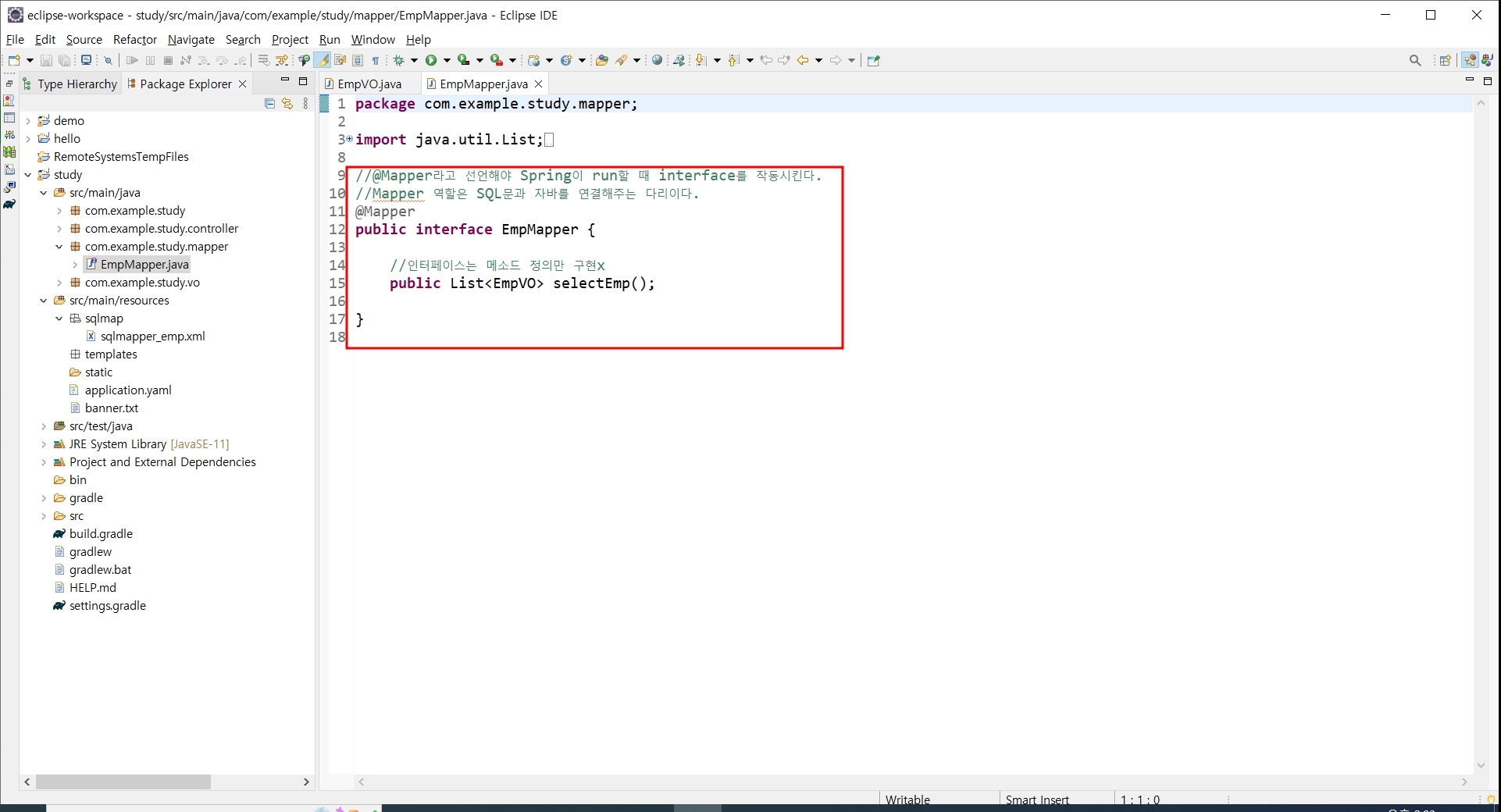
Task: Toggle the Java editor breadcrumb
Action: [x=304, y=60]
